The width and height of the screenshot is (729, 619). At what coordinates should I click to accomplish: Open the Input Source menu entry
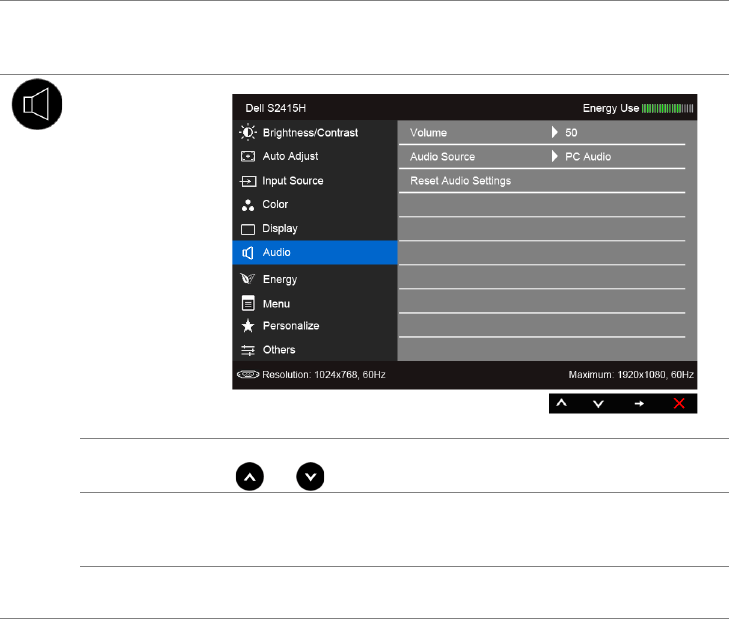click(x=315, y=181)
